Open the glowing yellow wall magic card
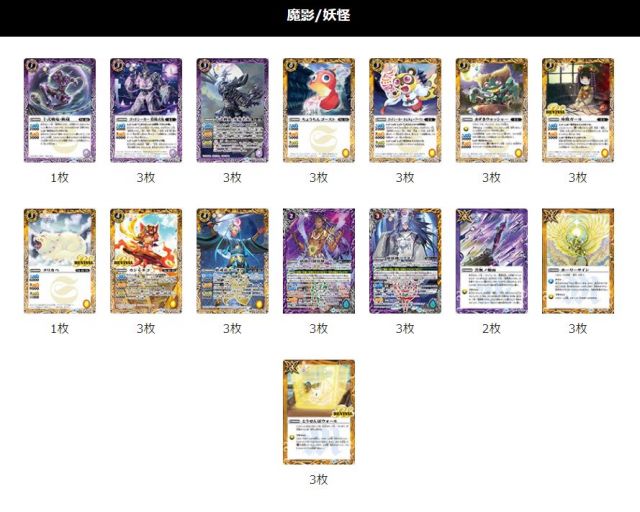This screenshot has width=640, height=512. coord(319,412)
